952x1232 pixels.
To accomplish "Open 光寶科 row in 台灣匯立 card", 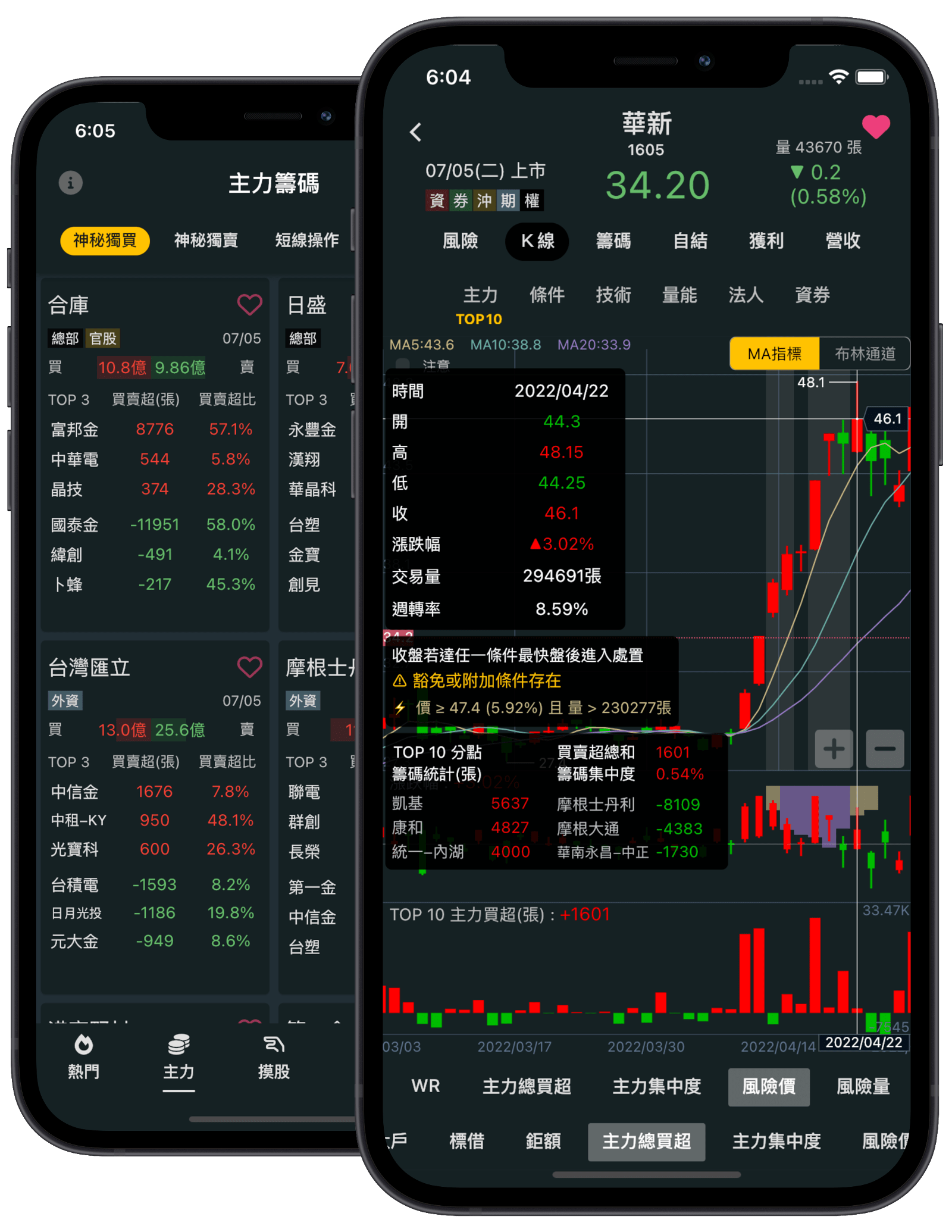I will (x=154, y=849).
